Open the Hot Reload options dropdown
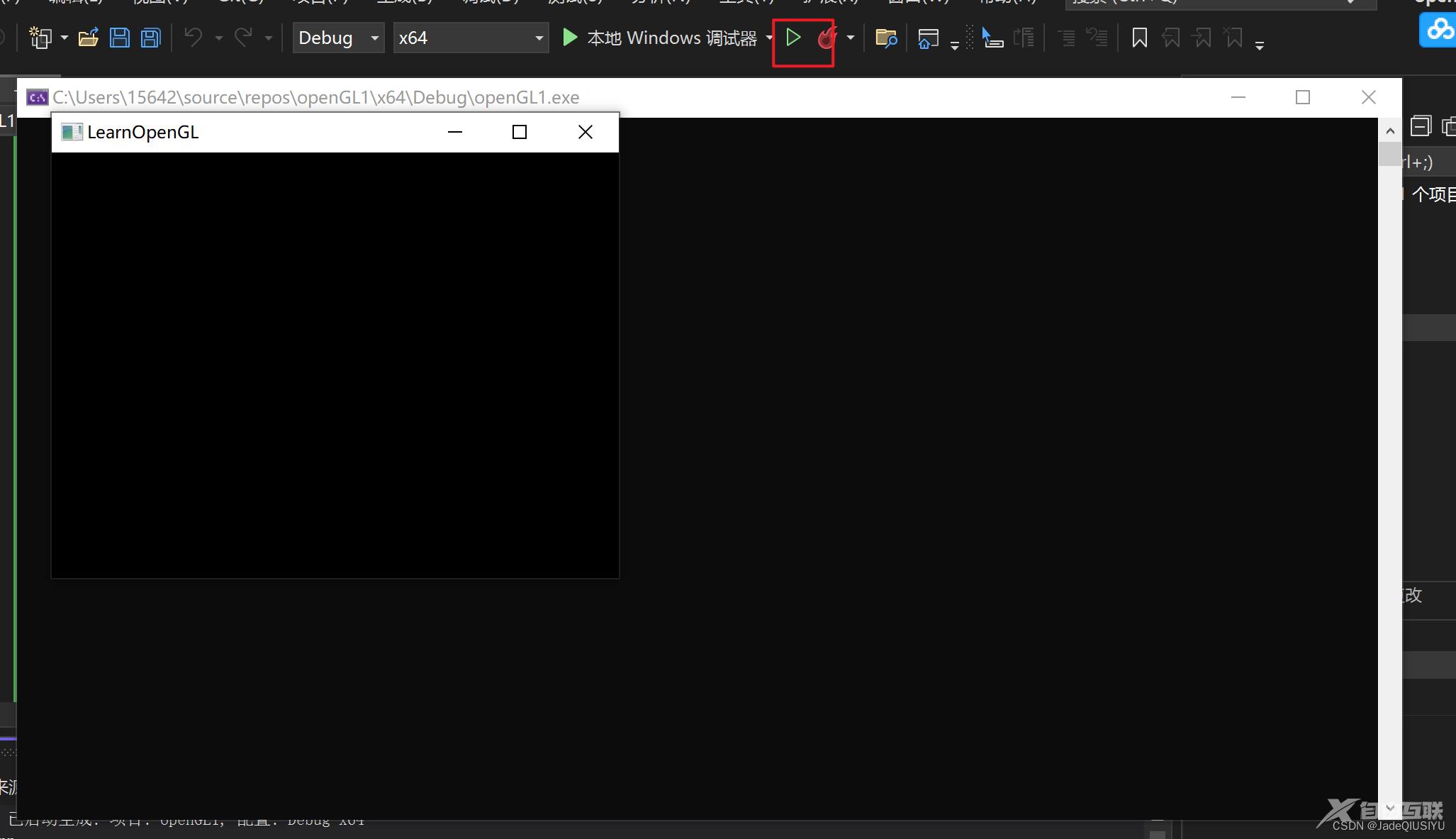The width and height of the screenshot is (1456, 839). 851,38
